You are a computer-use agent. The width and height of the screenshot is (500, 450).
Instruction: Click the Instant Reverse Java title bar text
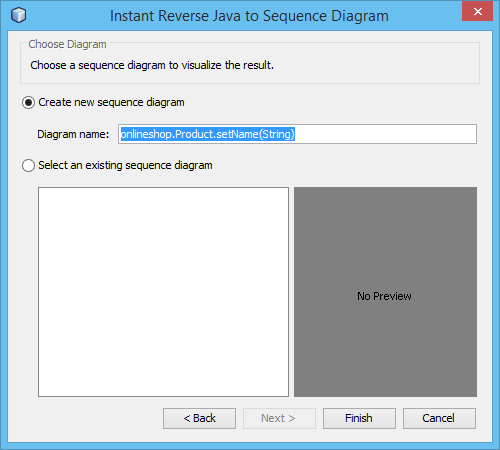[249, 16]
